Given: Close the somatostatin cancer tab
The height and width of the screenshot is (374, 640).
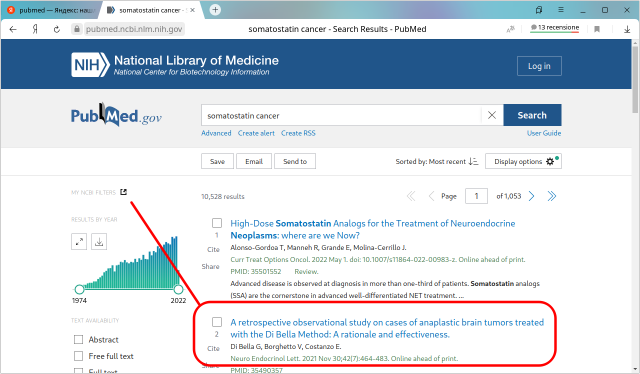Looking at the screenshot, I should (193, 10).
